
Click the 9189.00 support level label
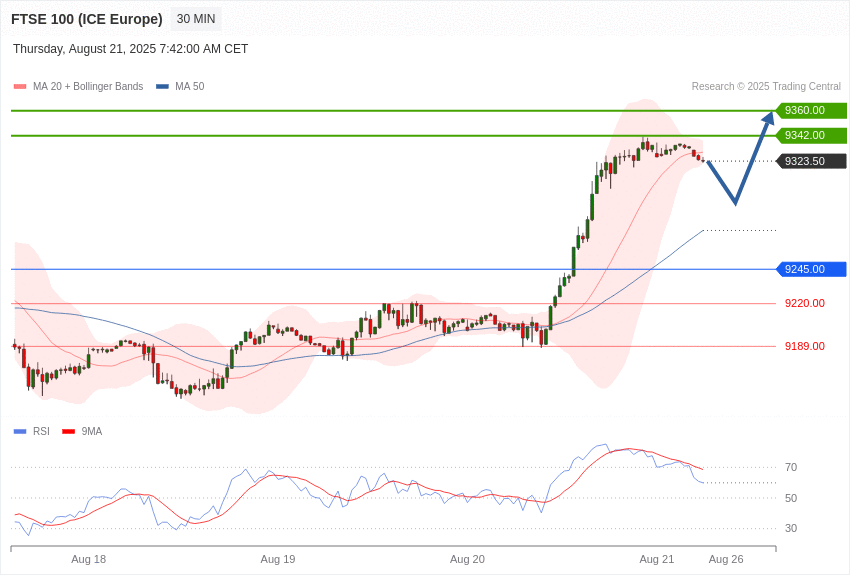(x=804, y=346)
